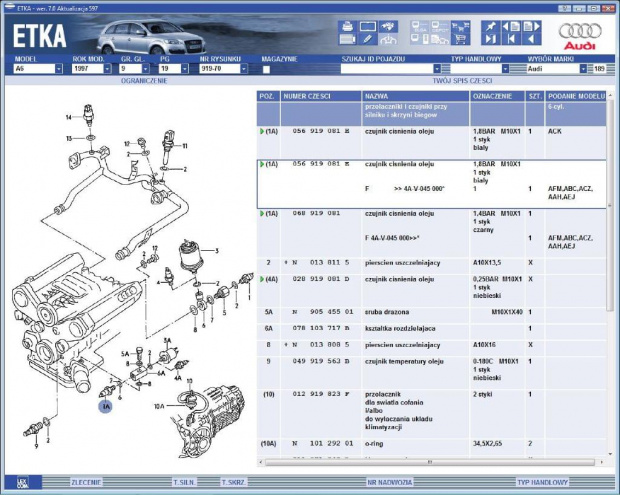Viewport: 620px width, 495px height.
Task: Click ZLECENIE in the bottom bar
Action: pyautogui.click(x=86, y=482)
